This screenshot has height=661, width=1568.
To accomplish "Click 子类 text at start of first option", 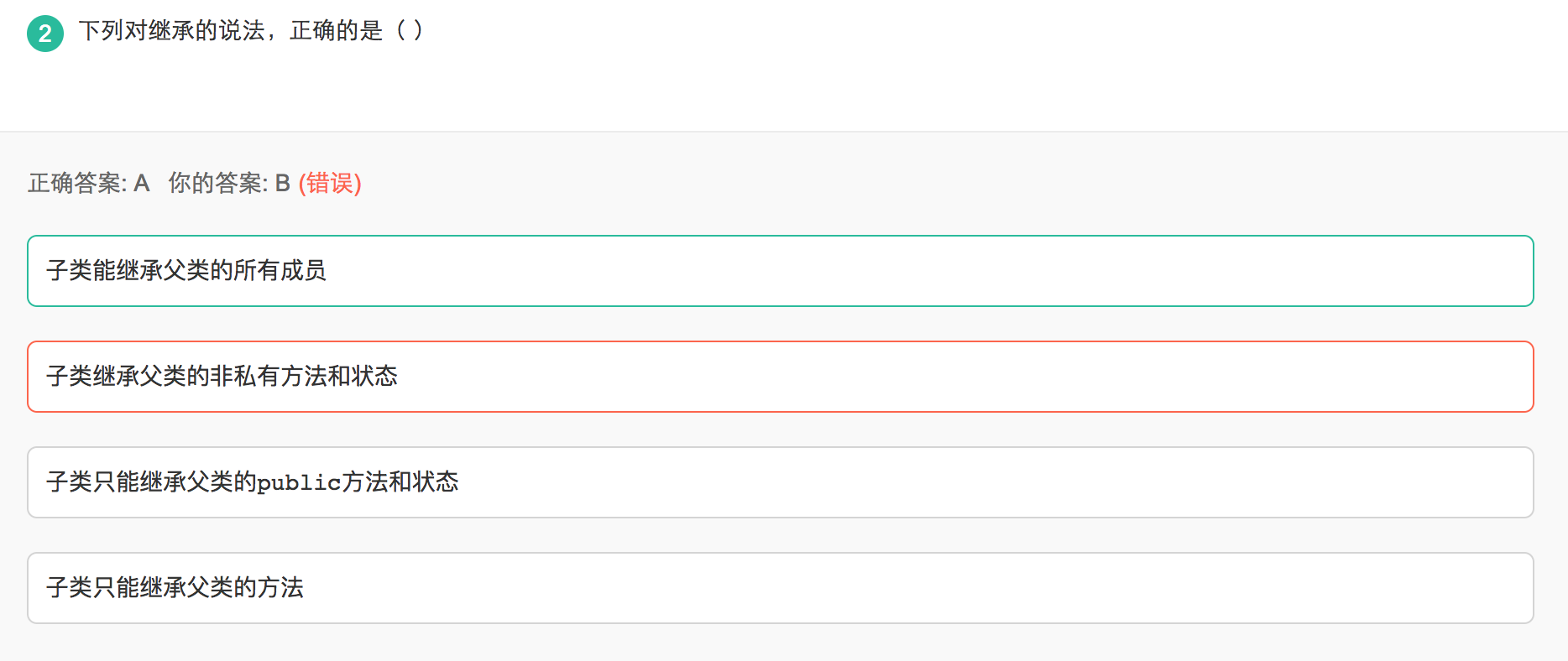I will tap(69, 270).
